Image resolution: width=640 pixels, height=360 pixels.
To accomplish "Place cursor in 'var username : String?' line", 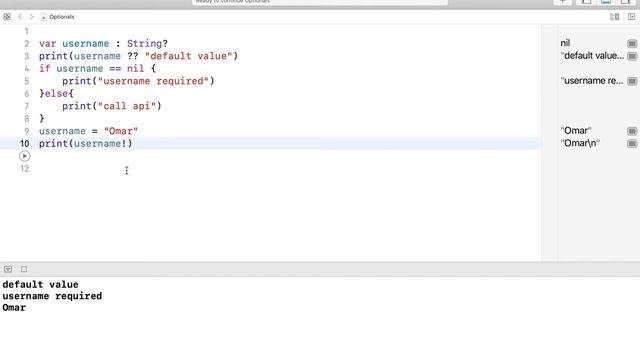I will 103,44.
